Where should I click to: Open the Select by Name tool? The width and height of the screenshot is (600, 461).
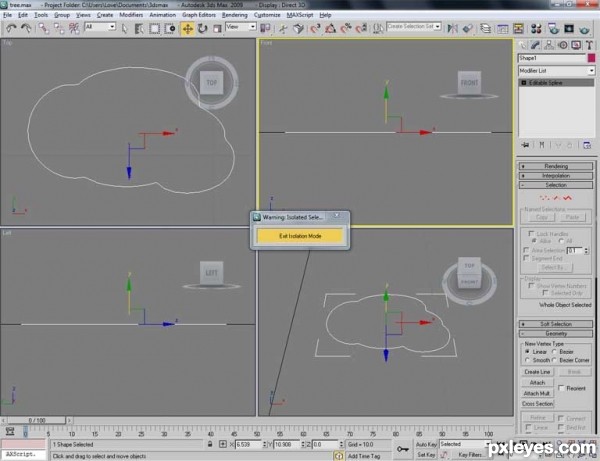tap(139, 29)
